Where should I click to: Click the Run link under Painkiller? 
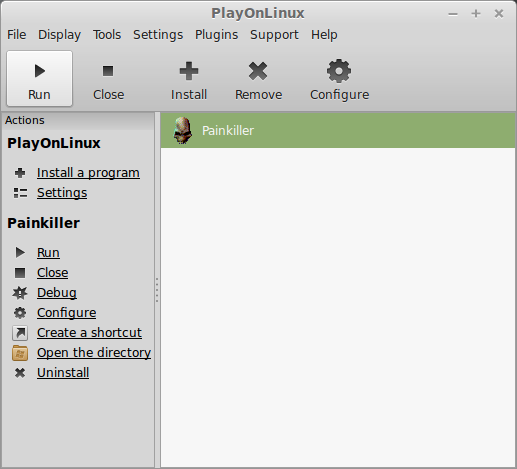click(48, 253)
